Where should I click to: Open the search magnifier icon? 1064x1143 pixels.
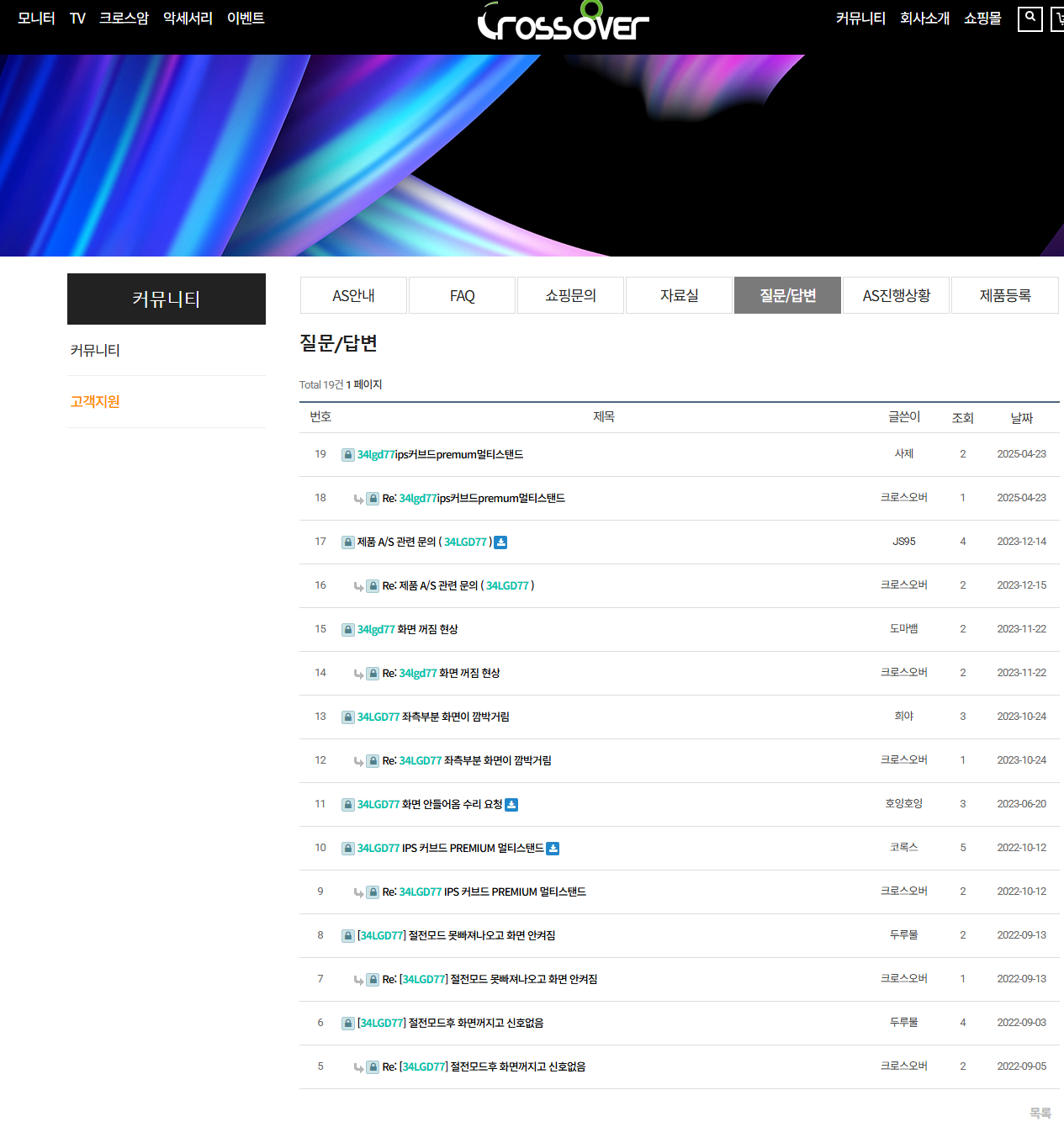[1030, 19]
